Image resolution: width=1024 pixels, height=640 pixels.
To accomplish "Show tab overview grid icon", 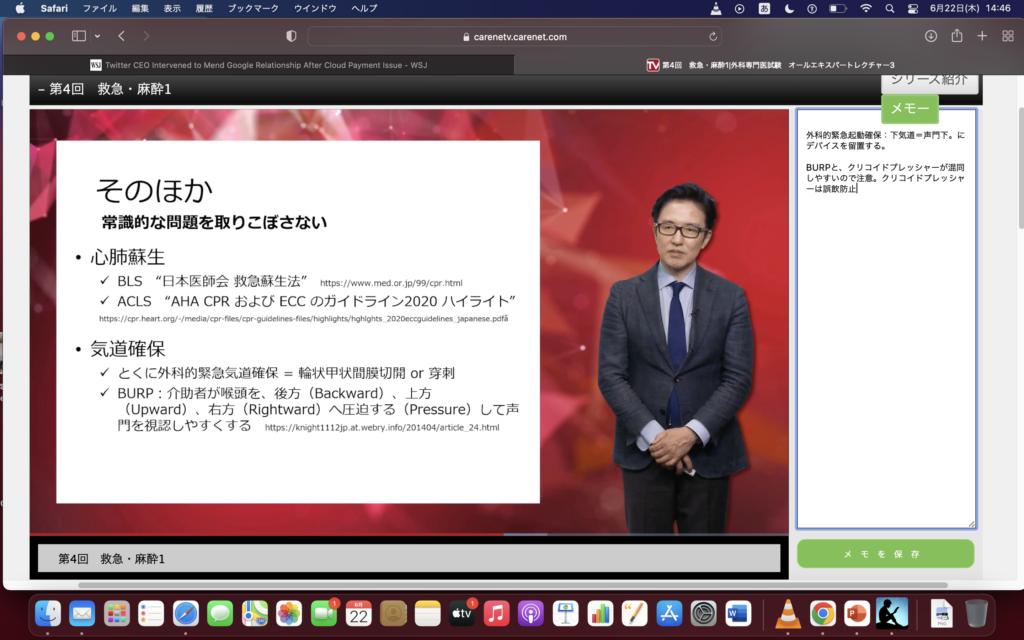I will click(x=1007, y=36).
